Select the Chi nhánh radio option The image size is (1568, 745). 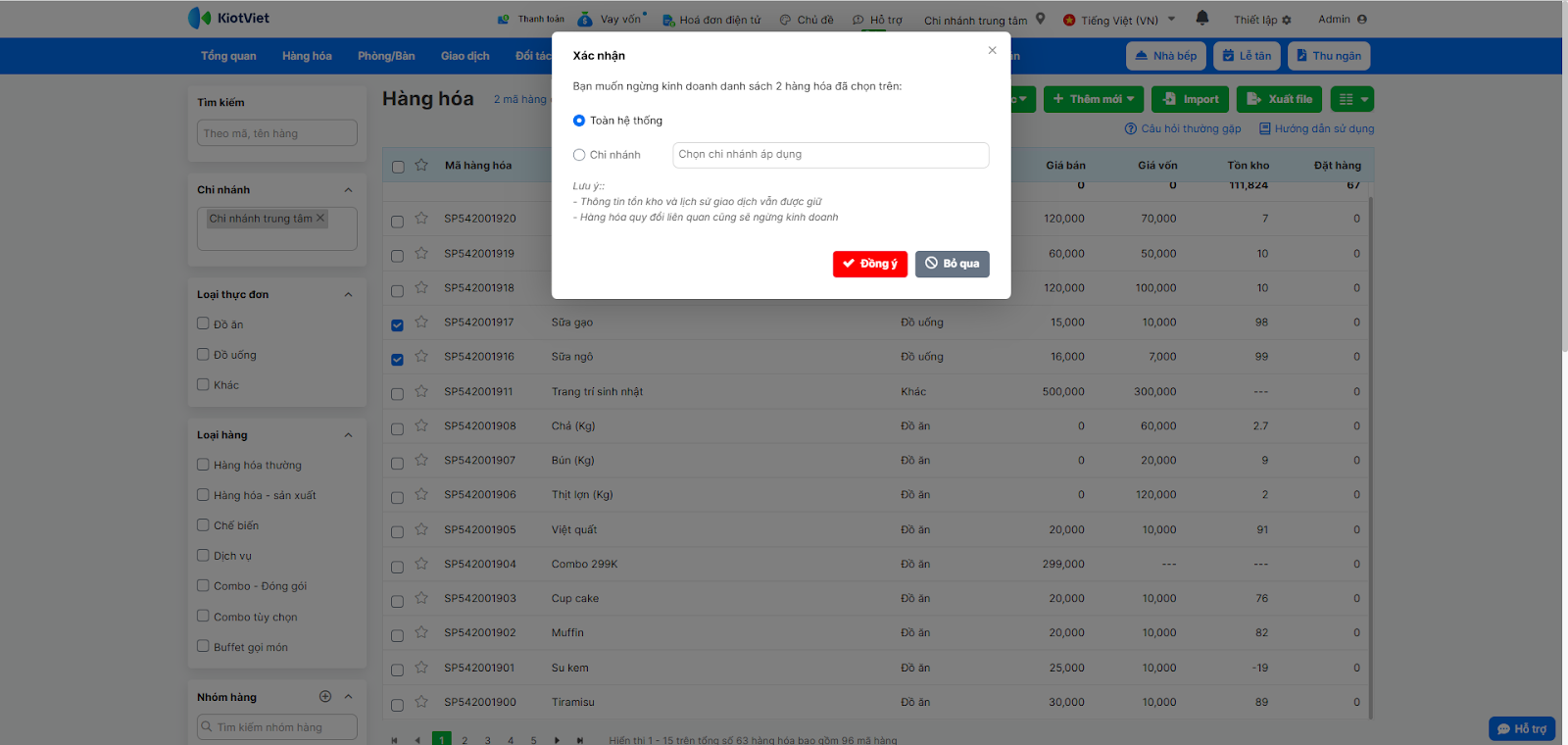pyautogui.click(x=579, y=155)
